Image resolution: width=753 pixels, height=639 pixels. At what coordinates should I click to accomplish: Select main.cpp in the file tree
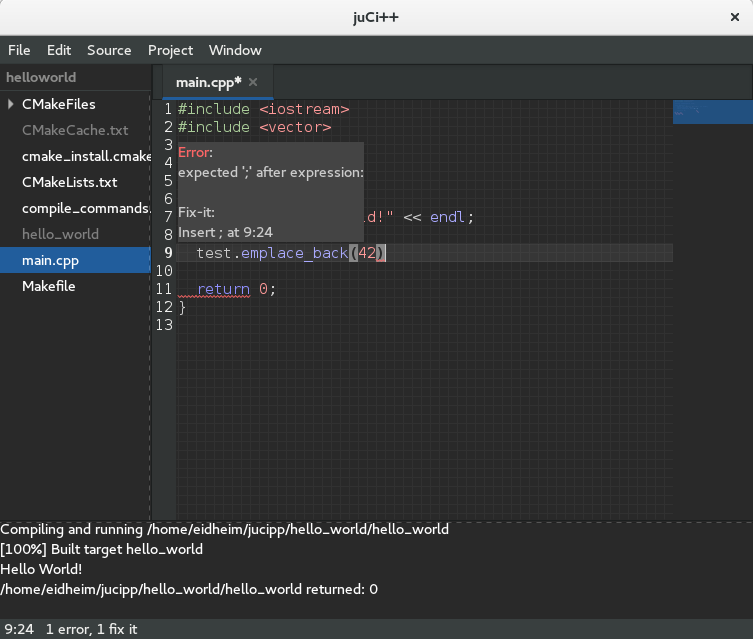50,260
